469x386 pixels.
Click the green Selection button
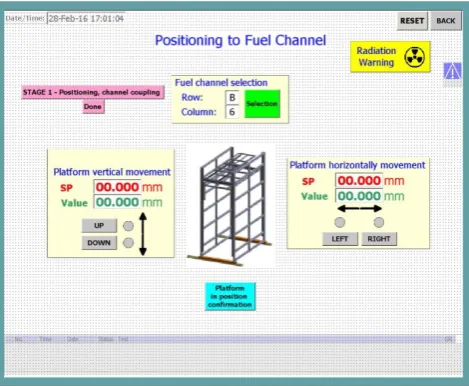[x=262, y=104]
